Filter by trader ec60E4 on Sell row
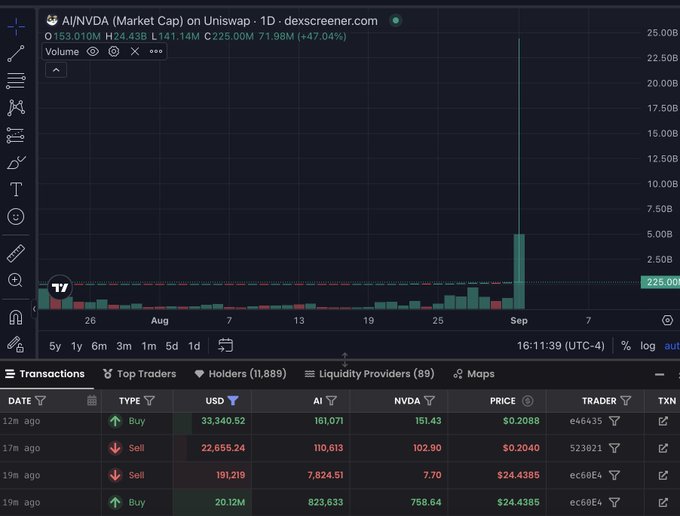The image size is (680, 516). (x=614, y=475)
